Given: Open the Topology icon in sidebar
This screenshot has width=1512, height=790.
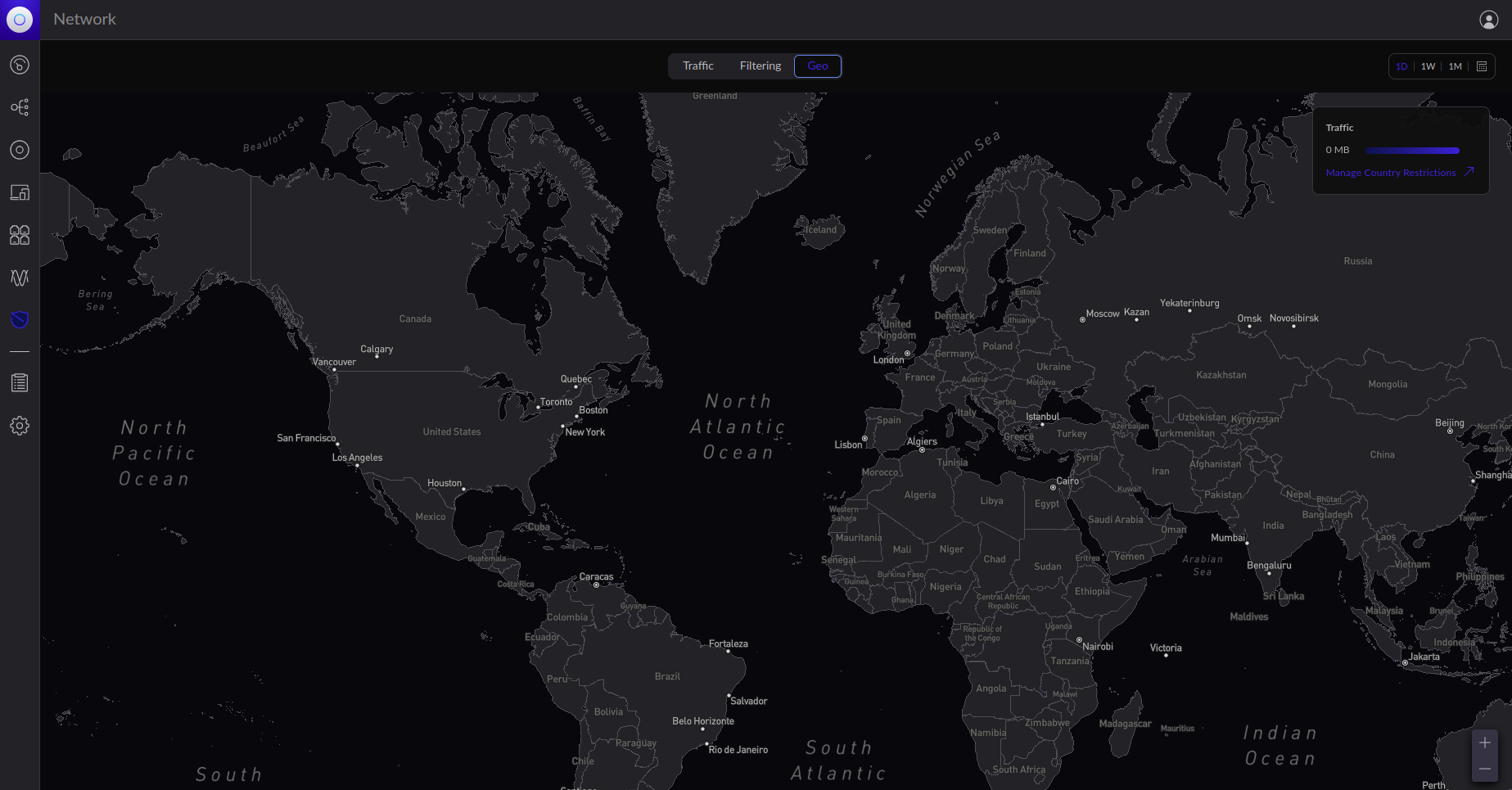Looking at the screenshot, I should [20, 107].
